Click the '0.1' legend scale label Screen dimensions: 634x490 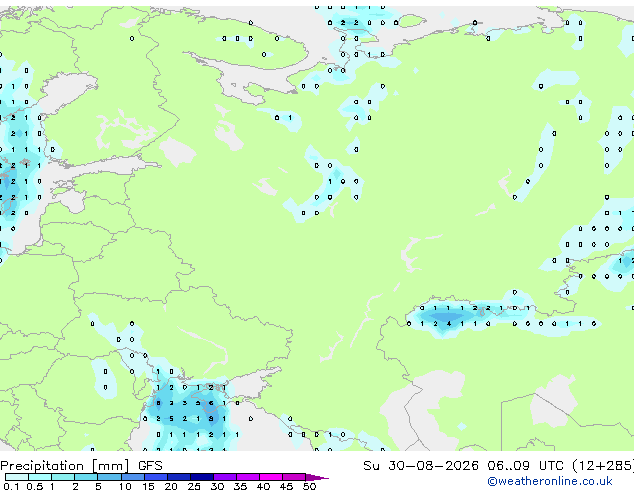[x=11, y=486]
